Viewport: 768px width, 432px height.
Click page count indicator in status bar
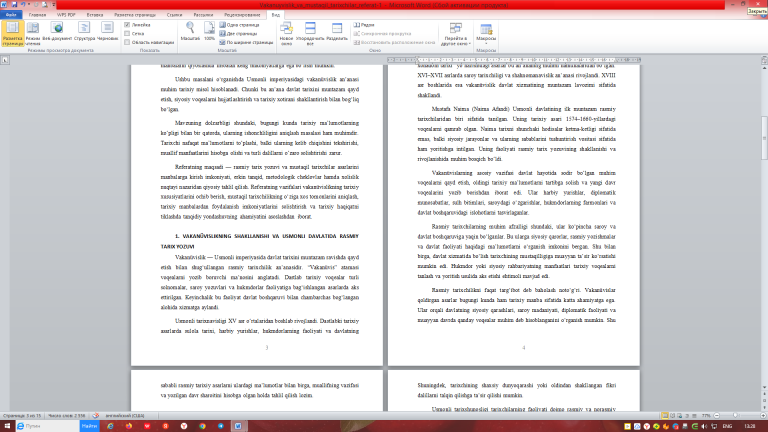tap(22, 415)
